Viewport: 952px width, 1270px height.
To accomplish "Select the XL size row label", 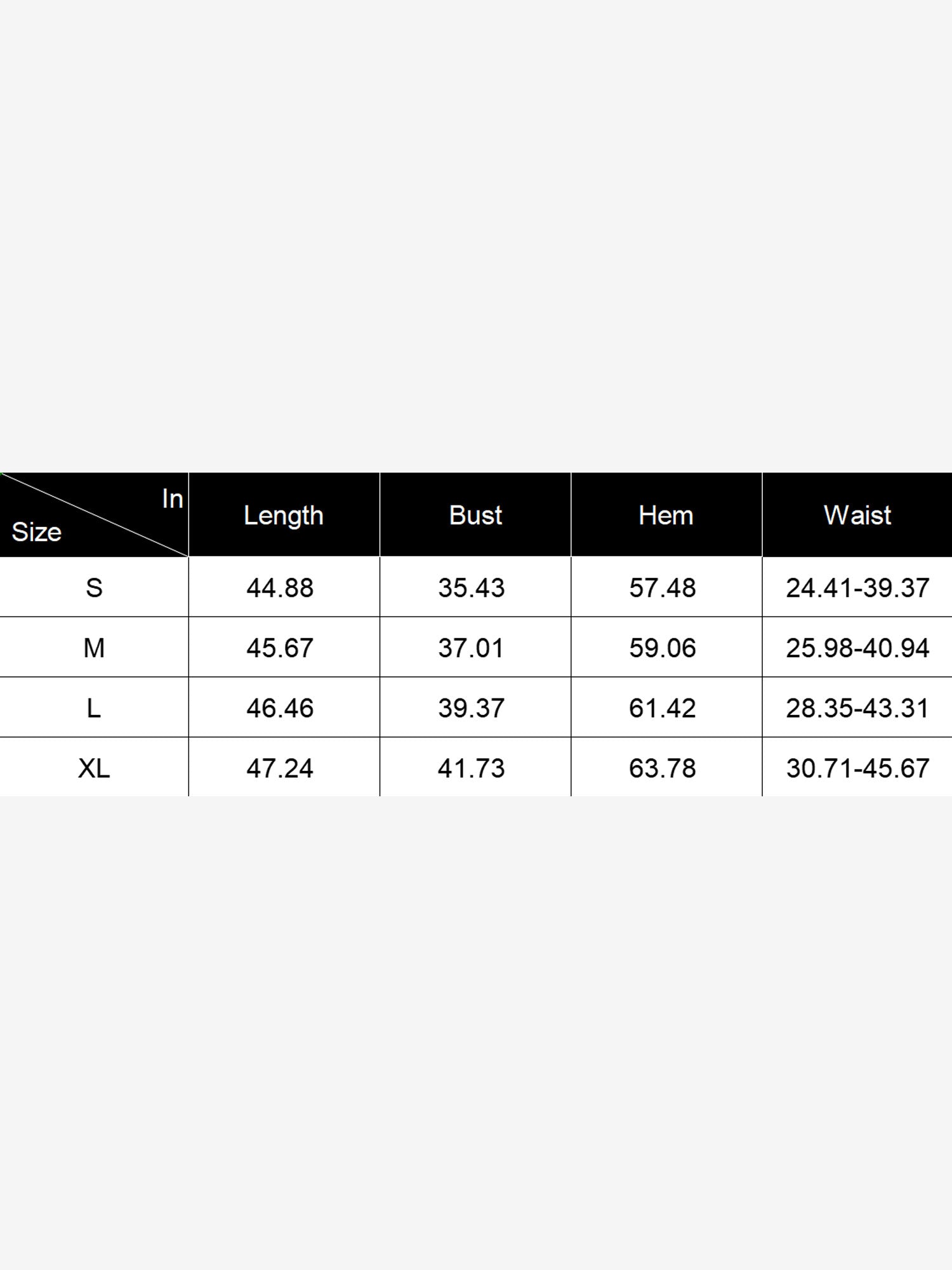I will 94,768.
